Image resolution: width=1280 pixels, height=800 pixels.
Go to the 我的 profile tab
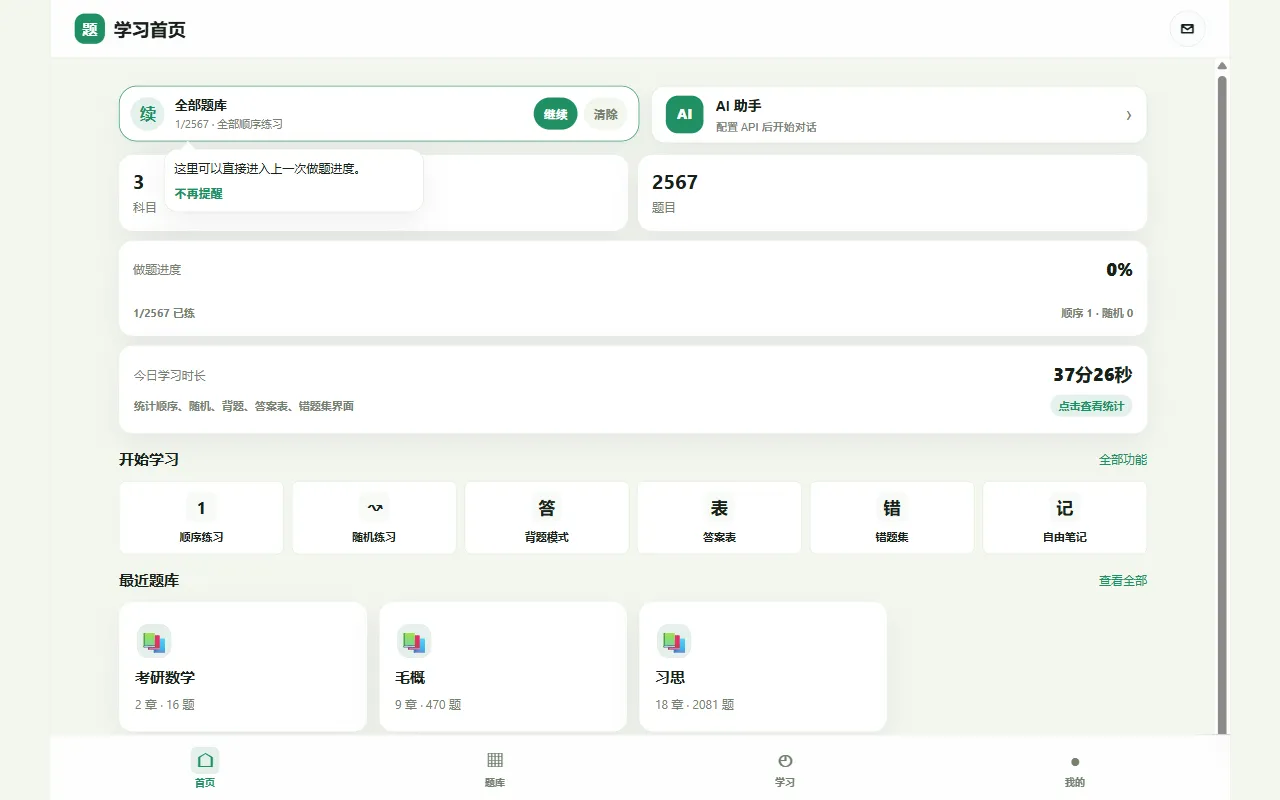(1075, 770)
